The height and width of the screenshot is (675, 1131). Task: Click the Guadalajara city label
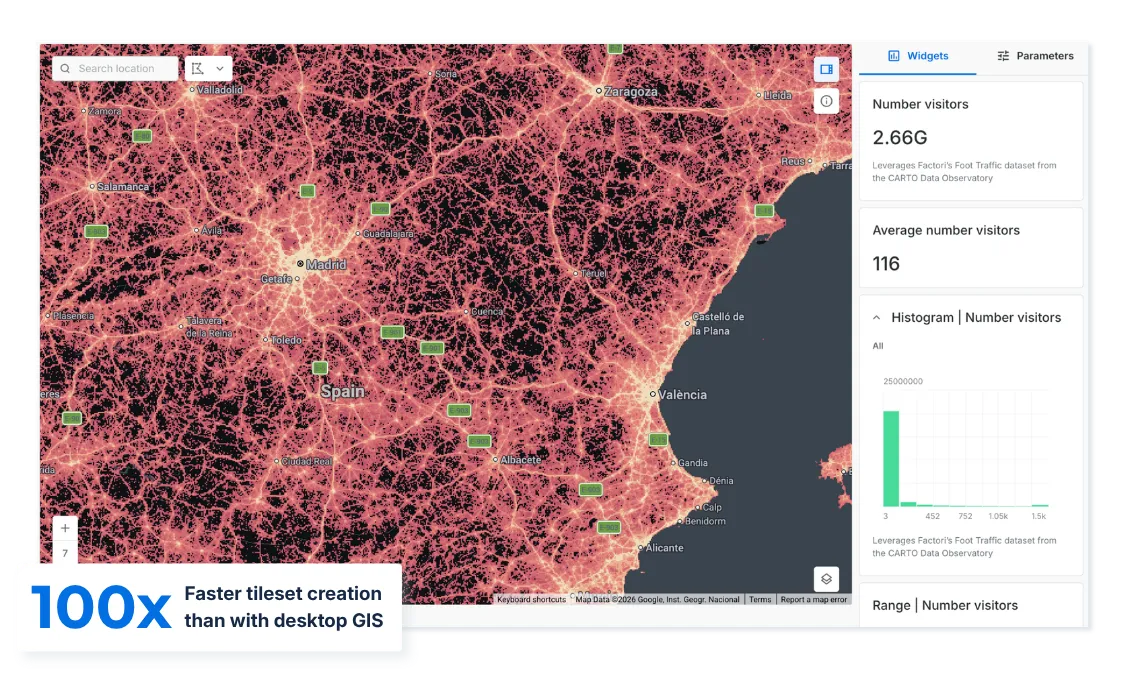tap(388, 234)
